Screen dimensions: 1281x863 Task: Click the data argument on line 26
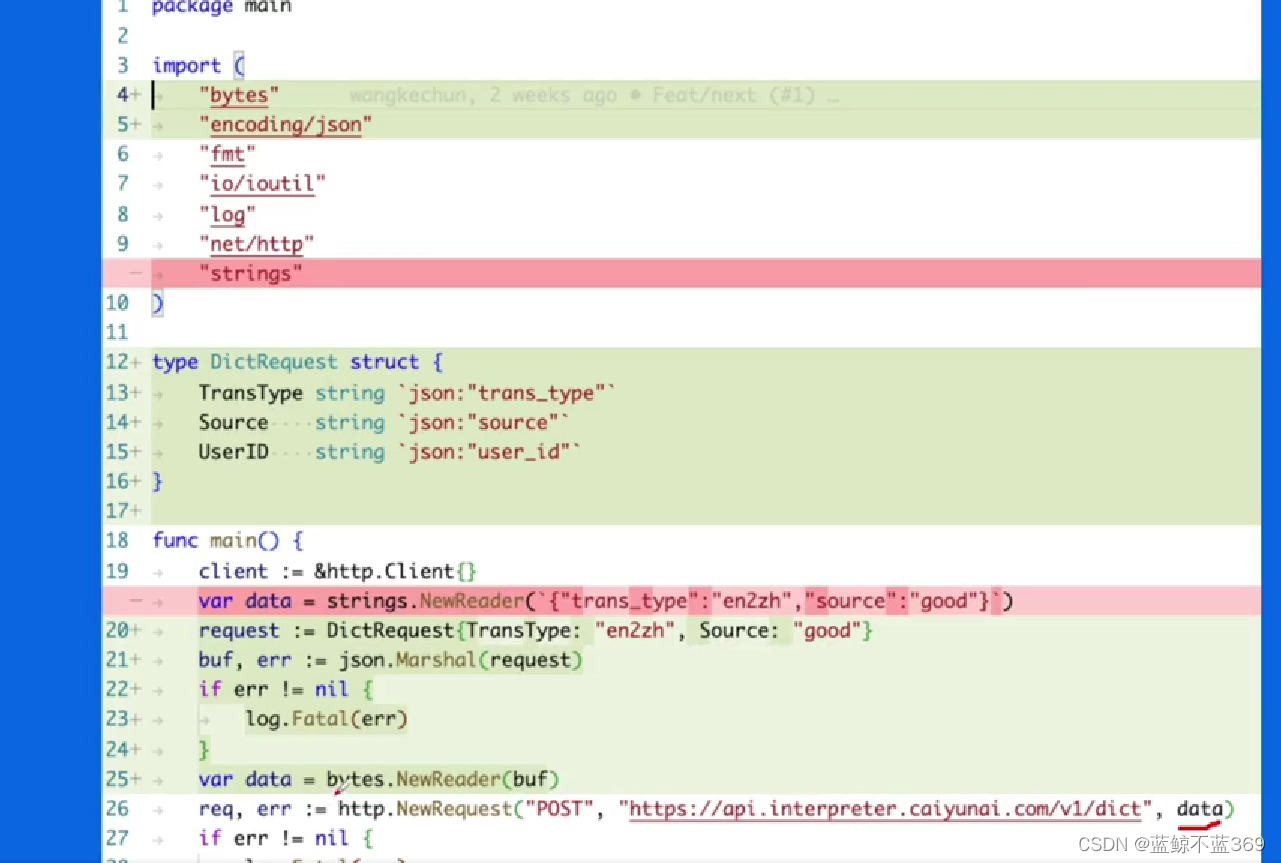coord(1200,809)
